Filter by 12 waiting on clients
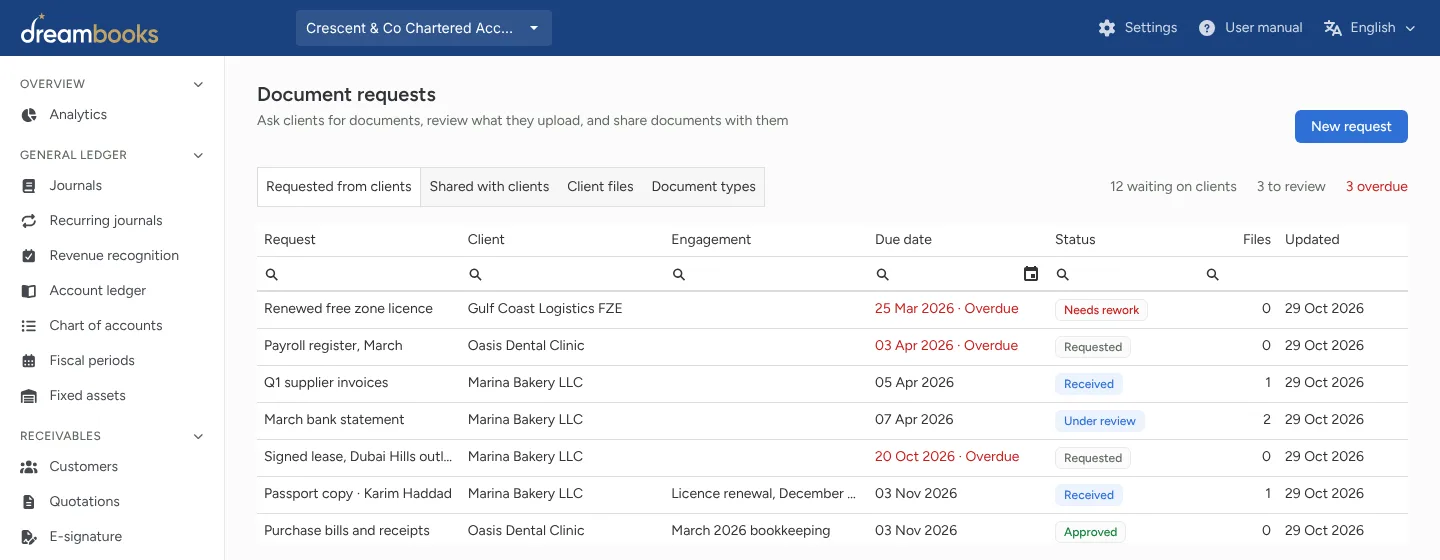 coord(1173,187)
